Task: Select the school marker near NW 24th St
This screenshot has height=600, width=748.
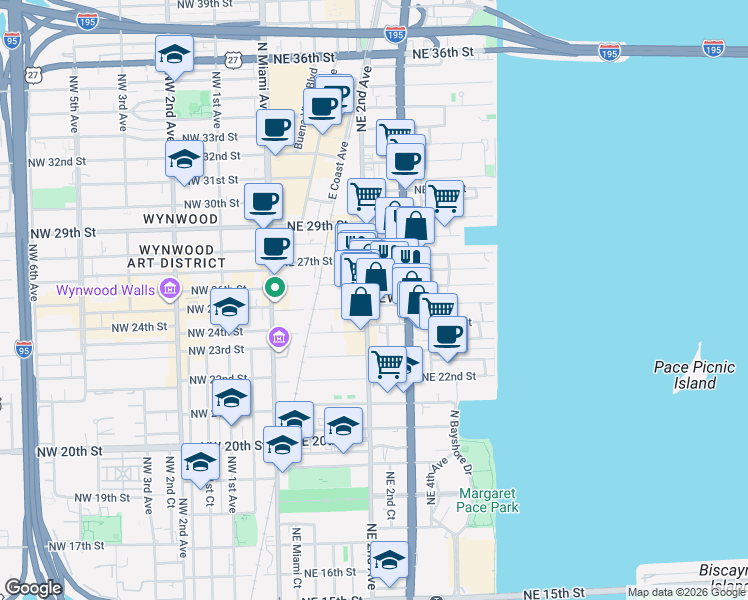Action: pyautogui.click(x=229, y=310)
